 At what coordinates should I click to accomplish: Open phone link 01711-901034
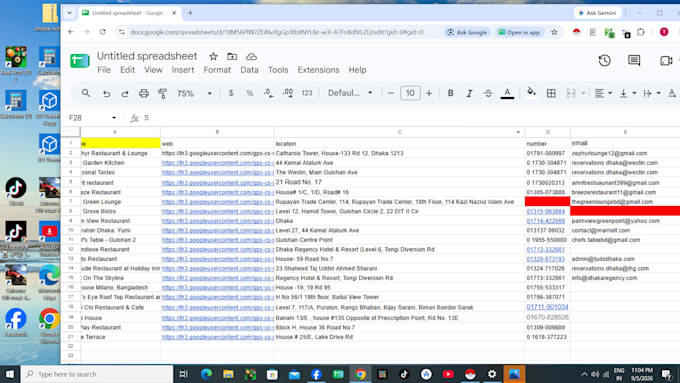click(x=547, y=307)
